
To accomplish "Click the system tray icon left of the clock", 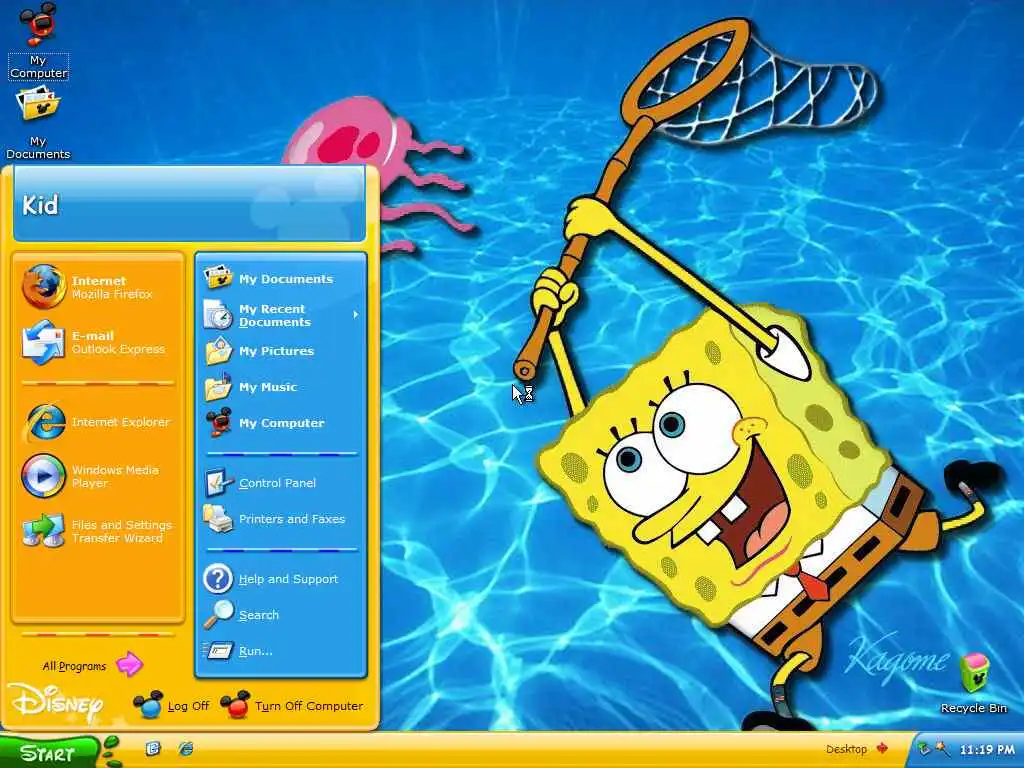I will coord(942,749).
